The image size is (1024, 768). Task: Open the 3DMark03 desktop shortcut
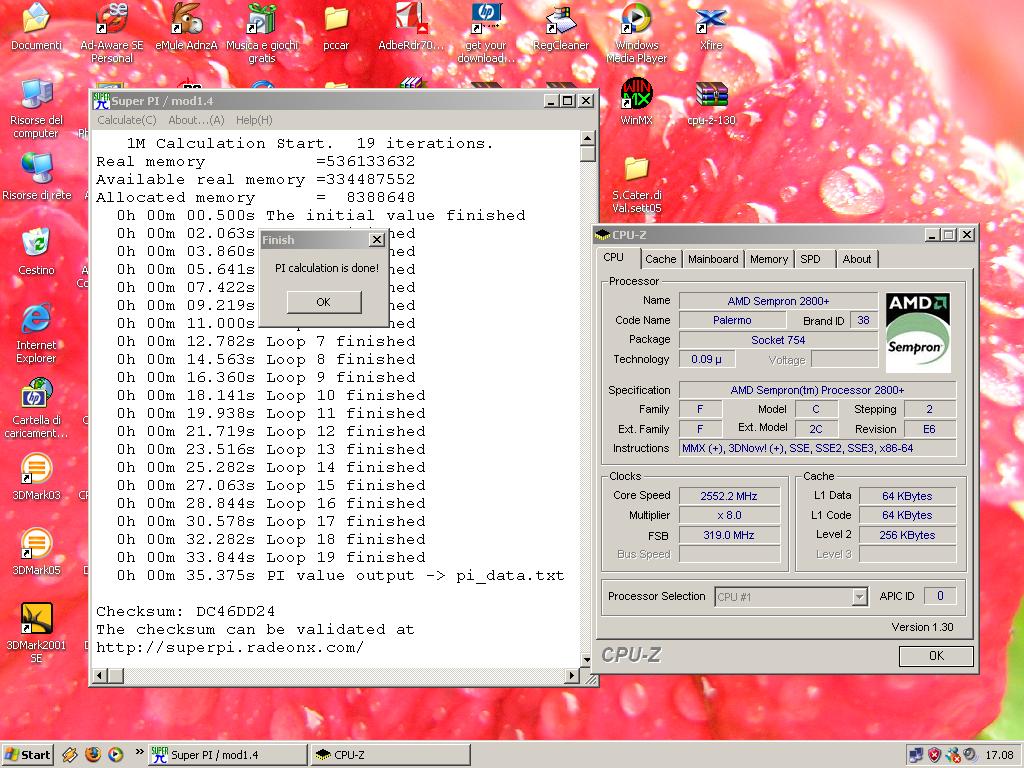[36, 469]
